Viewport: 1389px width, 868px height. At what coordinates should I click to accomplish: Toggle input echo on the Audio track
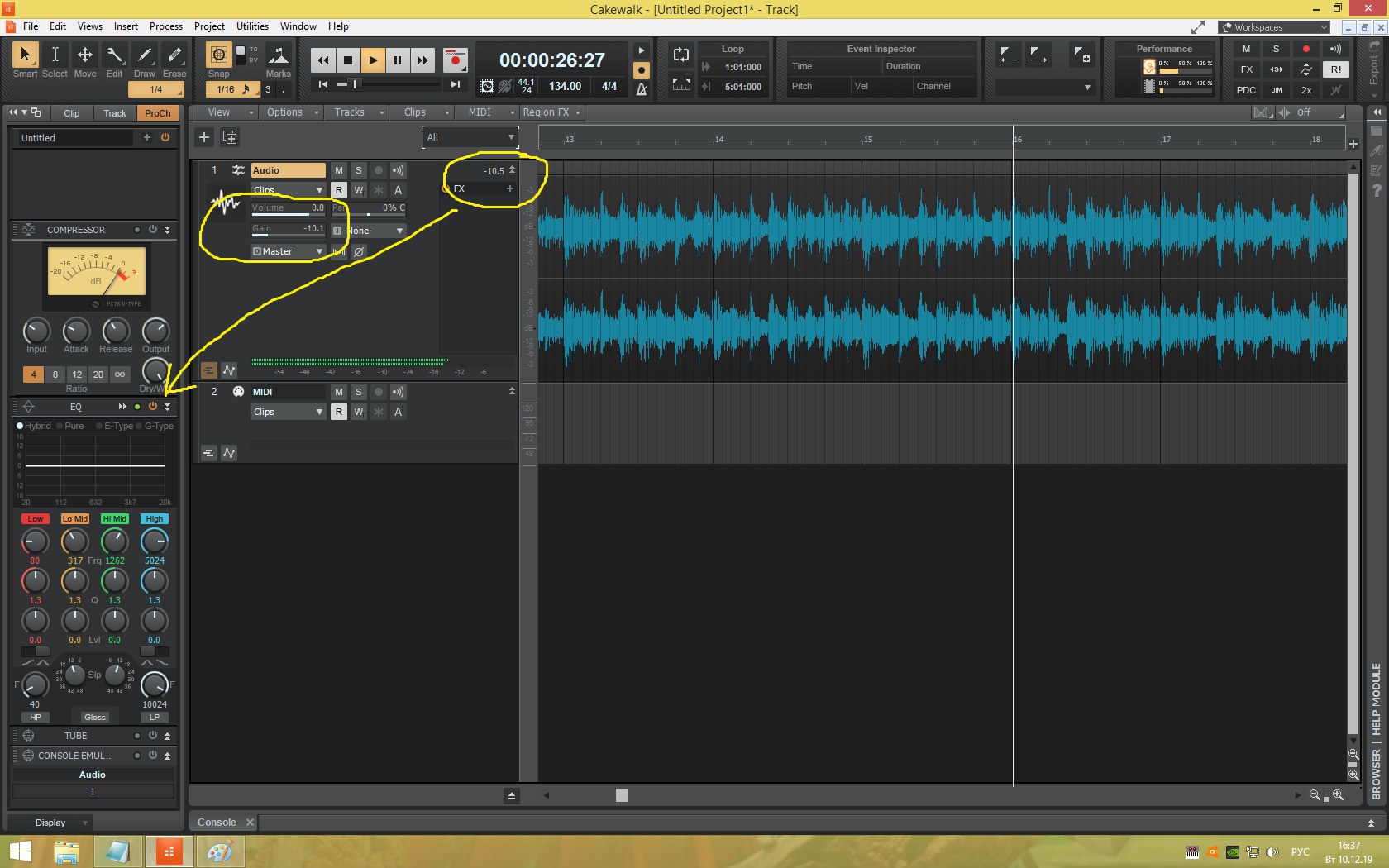coord(399,170)
